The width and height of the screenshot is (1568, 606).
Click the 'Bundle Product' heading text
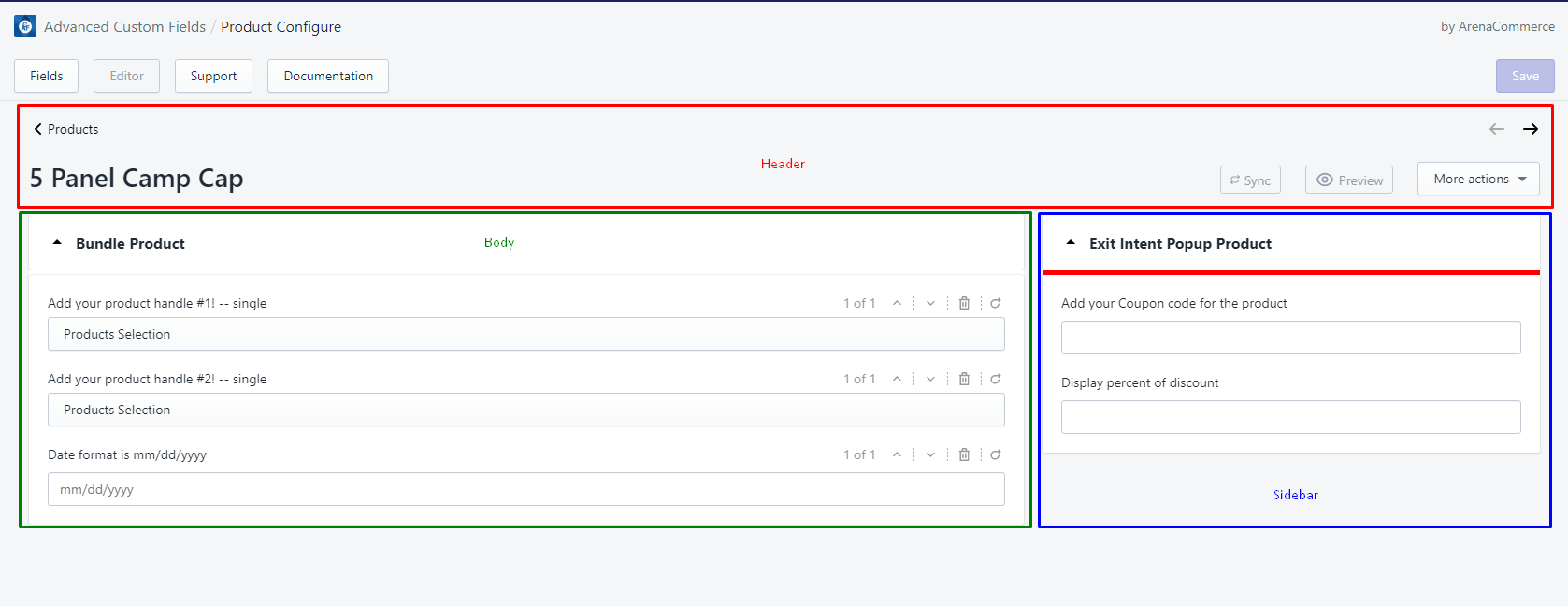pos(130,243)
